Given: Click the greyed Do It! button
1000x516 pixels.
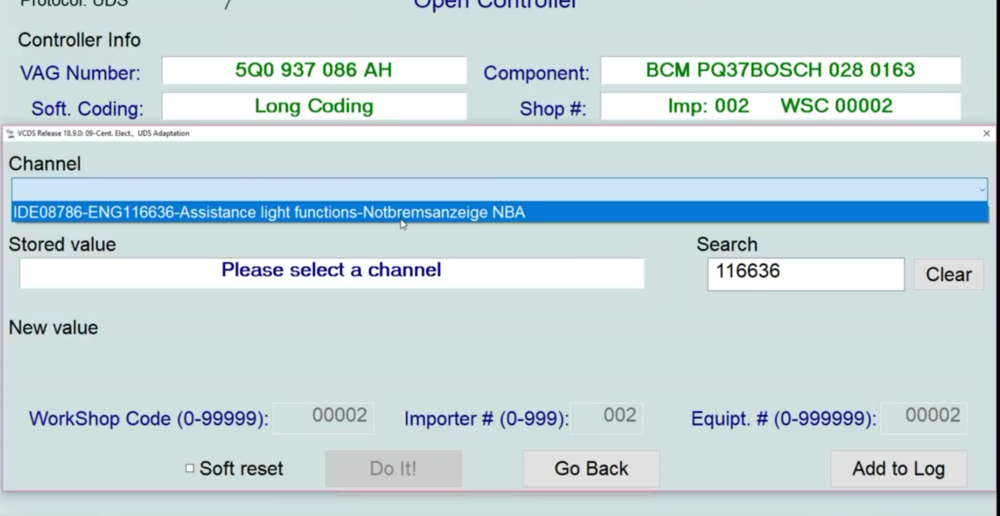Looking at the screenshot, I should click(393, 468).
